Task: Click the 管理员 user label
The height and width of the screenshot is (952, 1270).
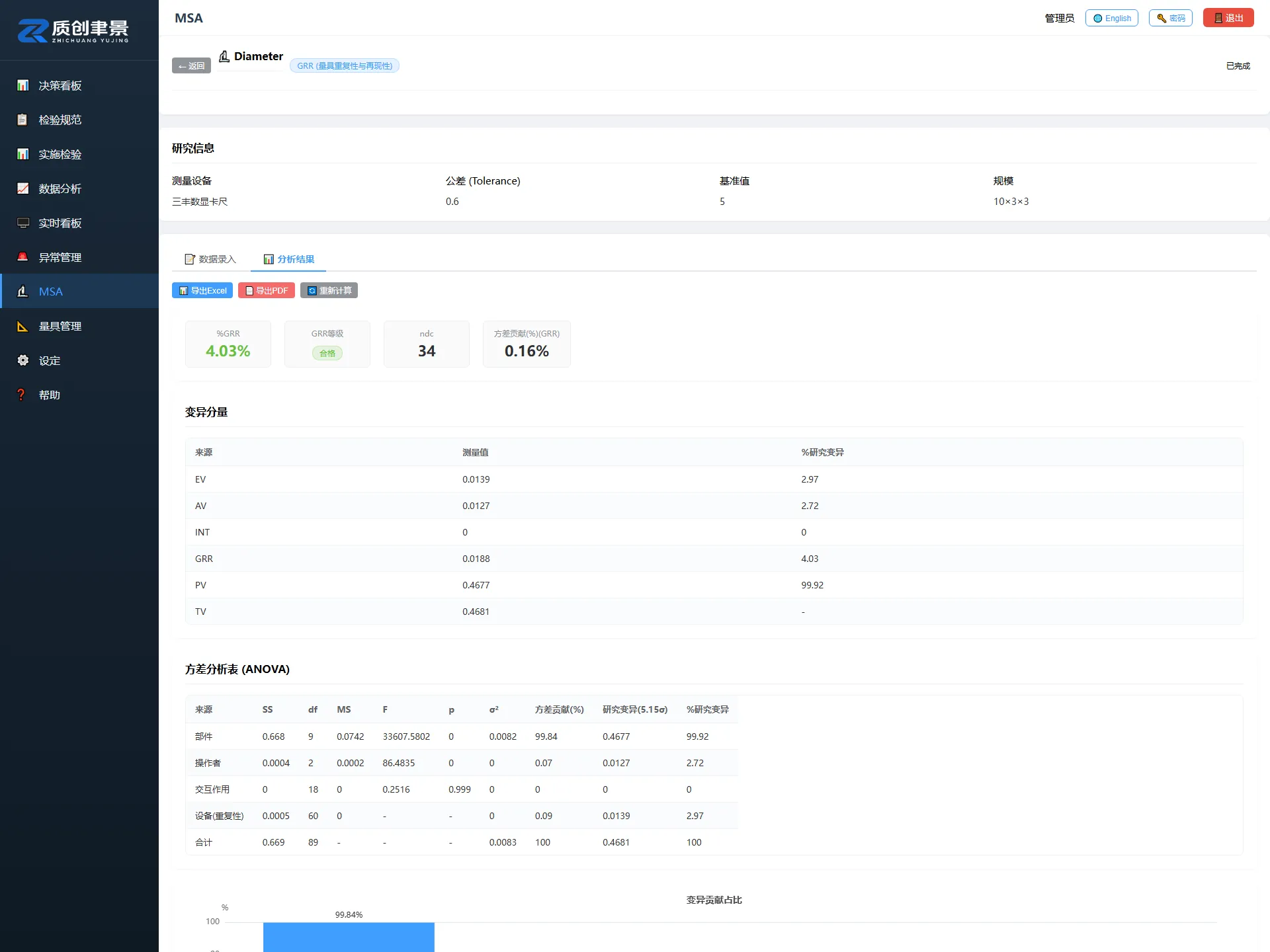Action: [1060, 18]
